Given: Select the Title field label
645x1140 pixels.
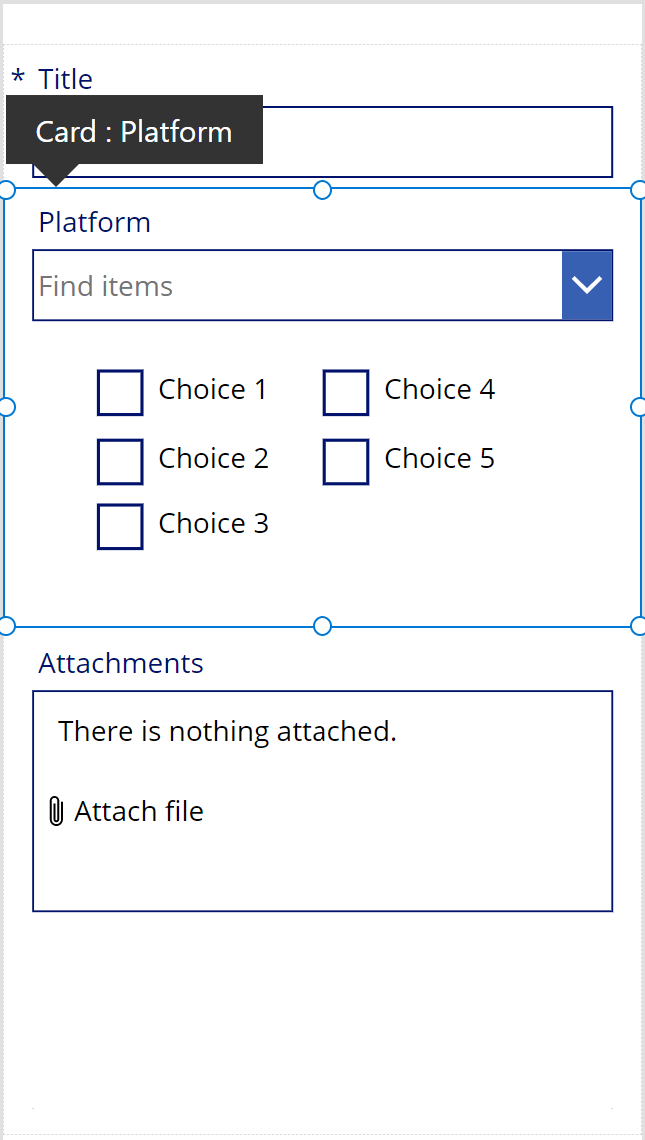Looking at the screenshot, I should [66, 79].
